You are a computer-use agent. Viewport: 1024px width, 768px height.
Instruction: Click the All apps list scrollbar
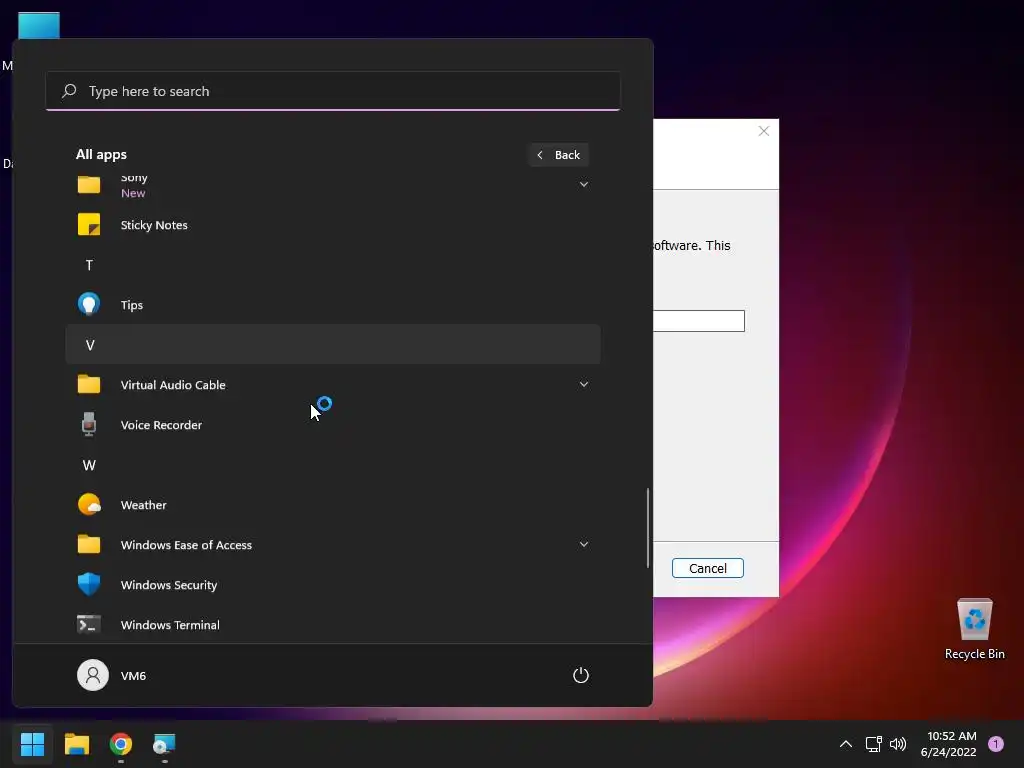tap(648, 528)
